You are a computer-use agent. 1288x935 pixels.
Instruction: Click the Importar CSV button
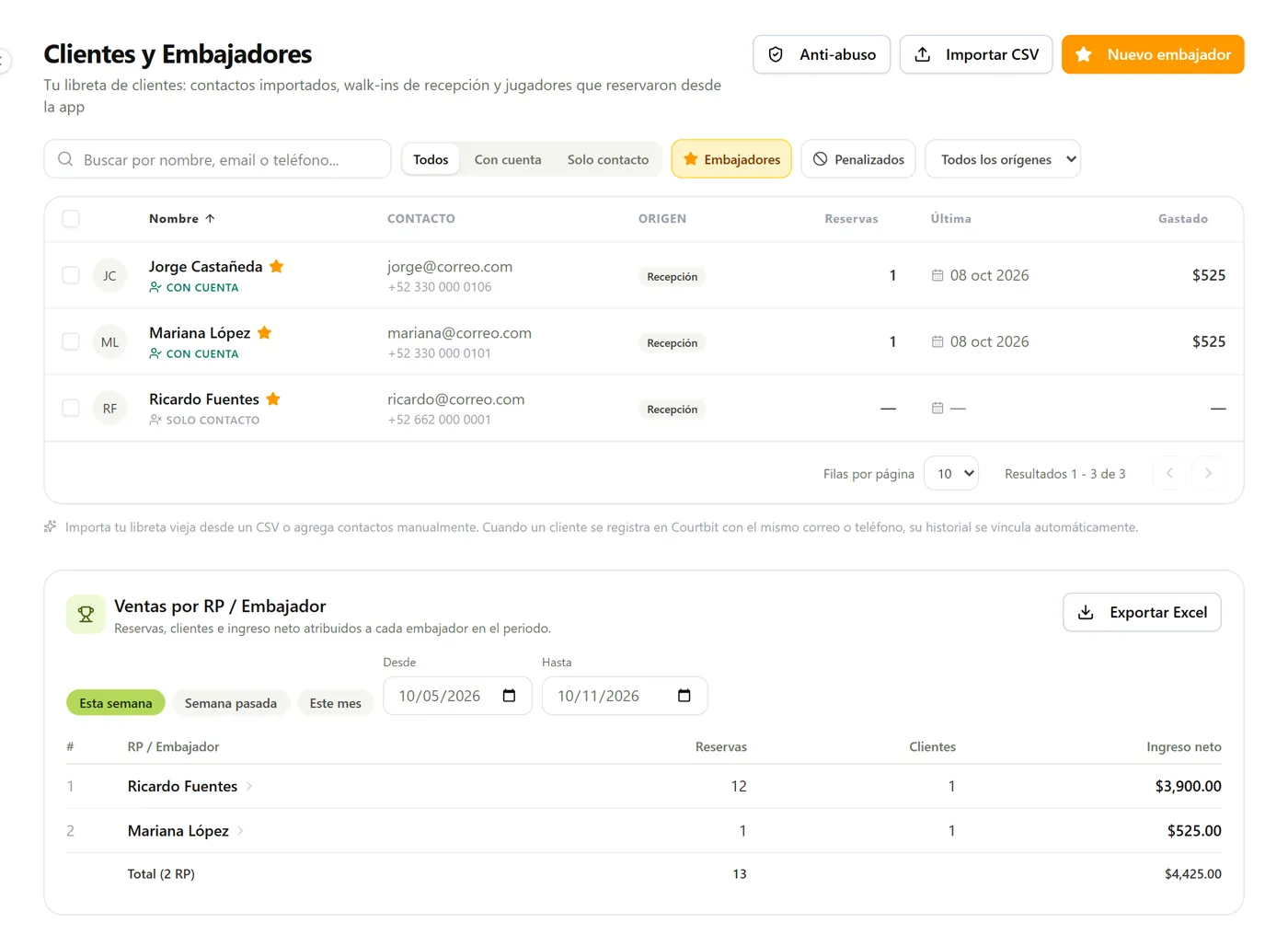pyautogui.click(x=976, y=54)
